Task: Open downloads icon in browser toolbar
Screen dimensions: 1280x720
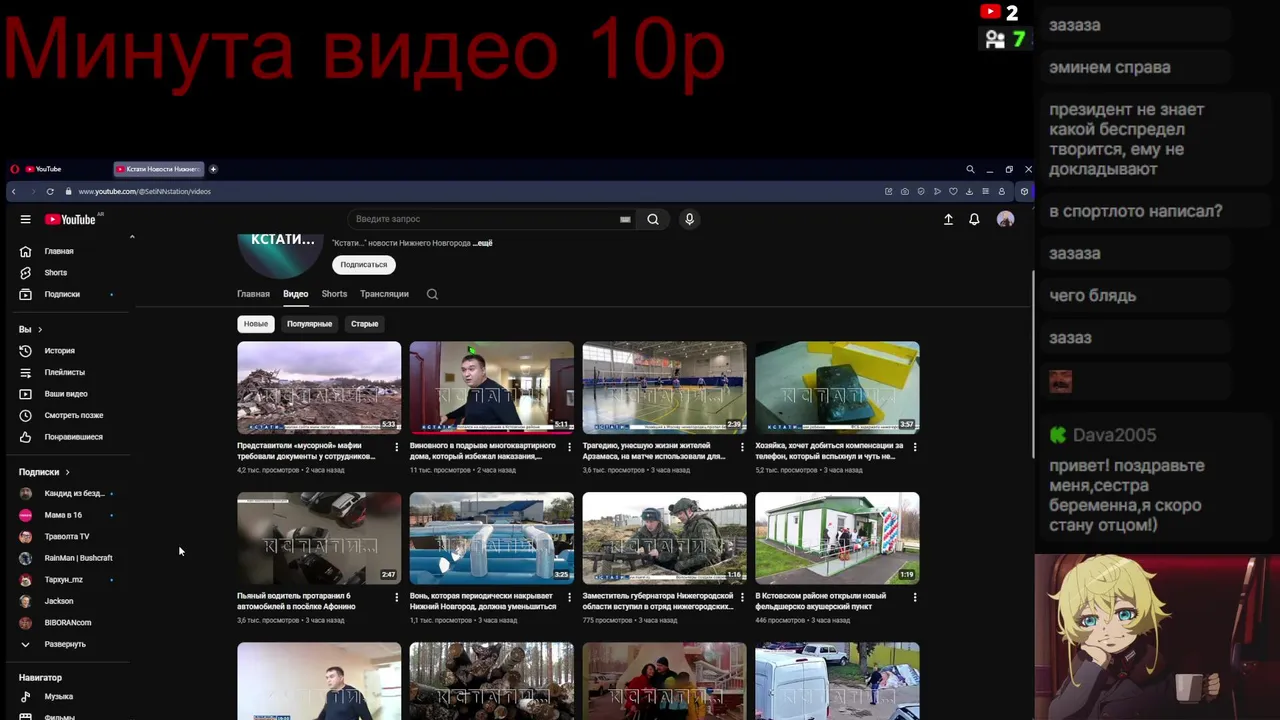Action: pos(969,191)
